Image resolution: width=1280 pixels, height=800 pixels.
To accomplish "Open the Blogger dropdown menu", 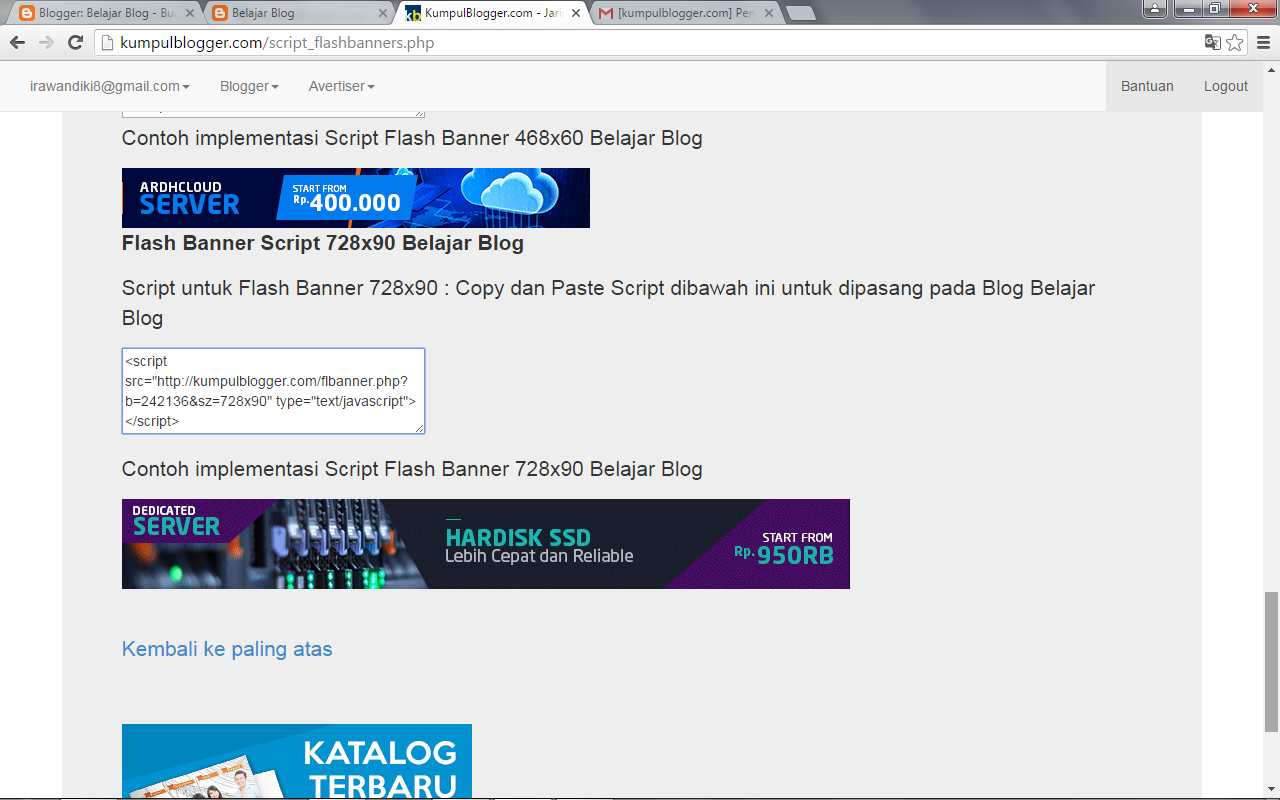I will [249, 86].
